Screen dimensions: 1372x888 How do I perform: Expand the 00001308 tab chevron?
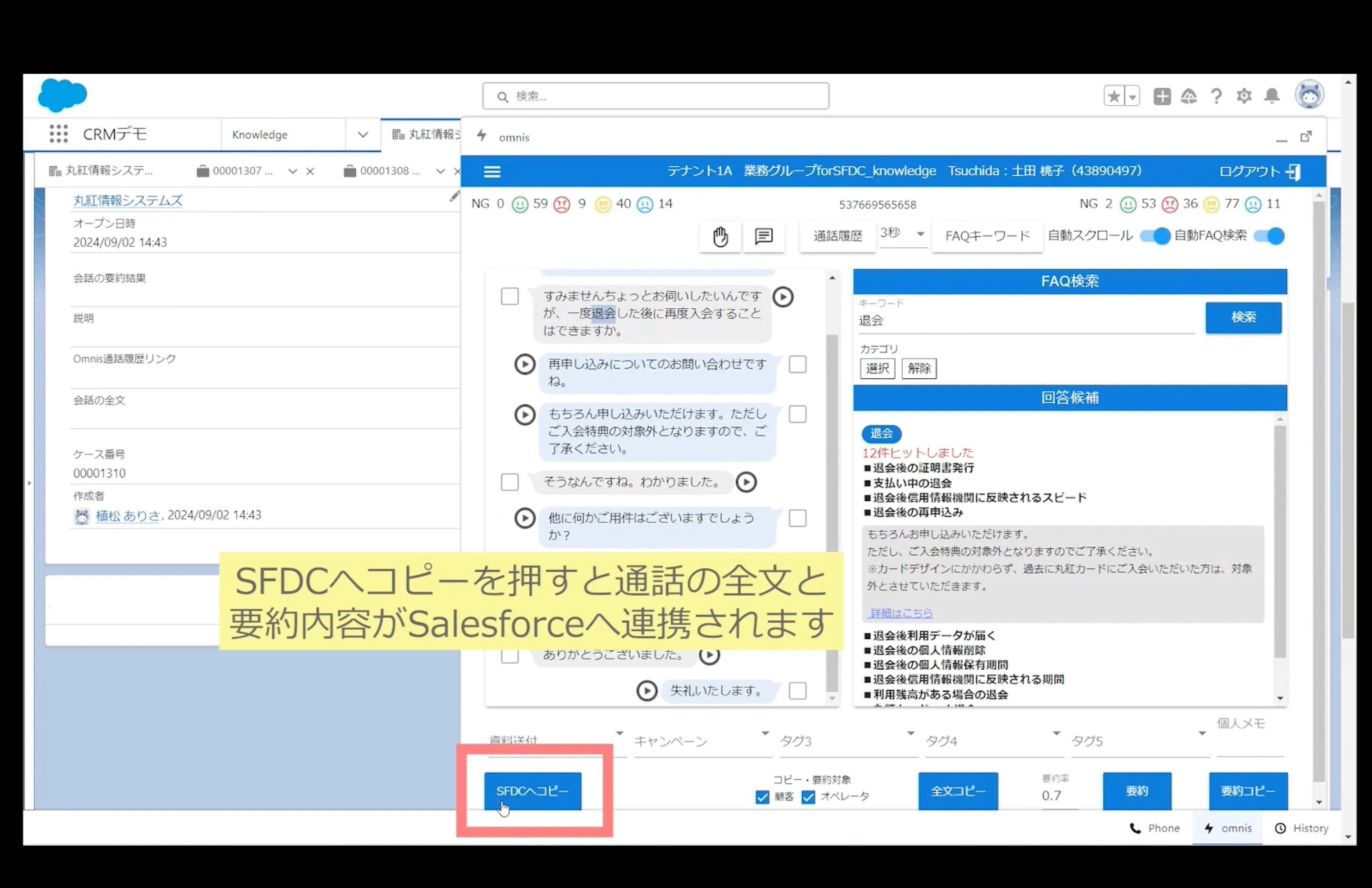pyautogui.click(x=441, y=171)
